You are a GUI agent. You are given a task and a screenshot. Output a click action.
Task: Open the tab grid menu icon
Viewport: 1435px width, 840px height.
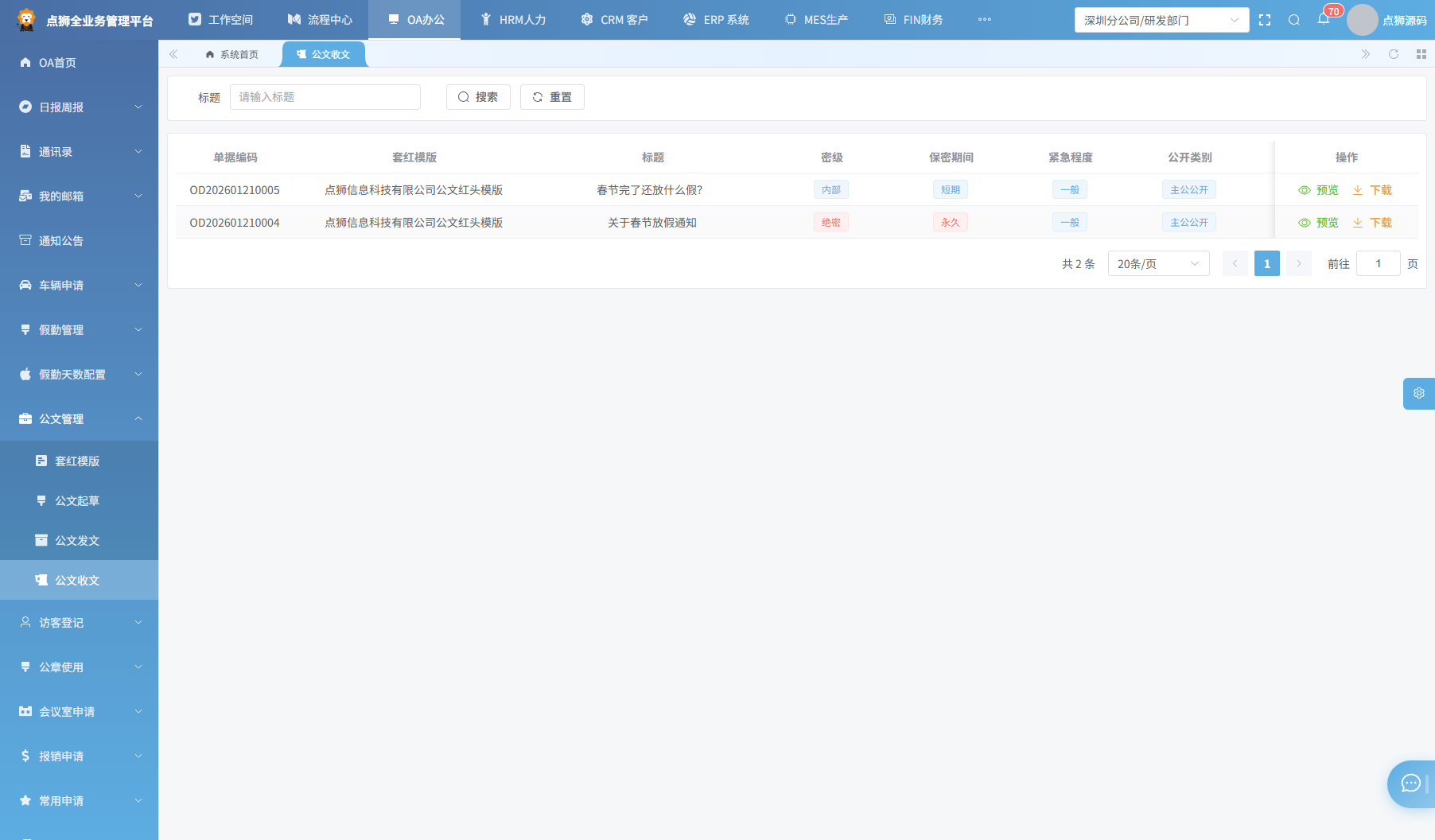pyautogui.click(x=1421, y=54)
